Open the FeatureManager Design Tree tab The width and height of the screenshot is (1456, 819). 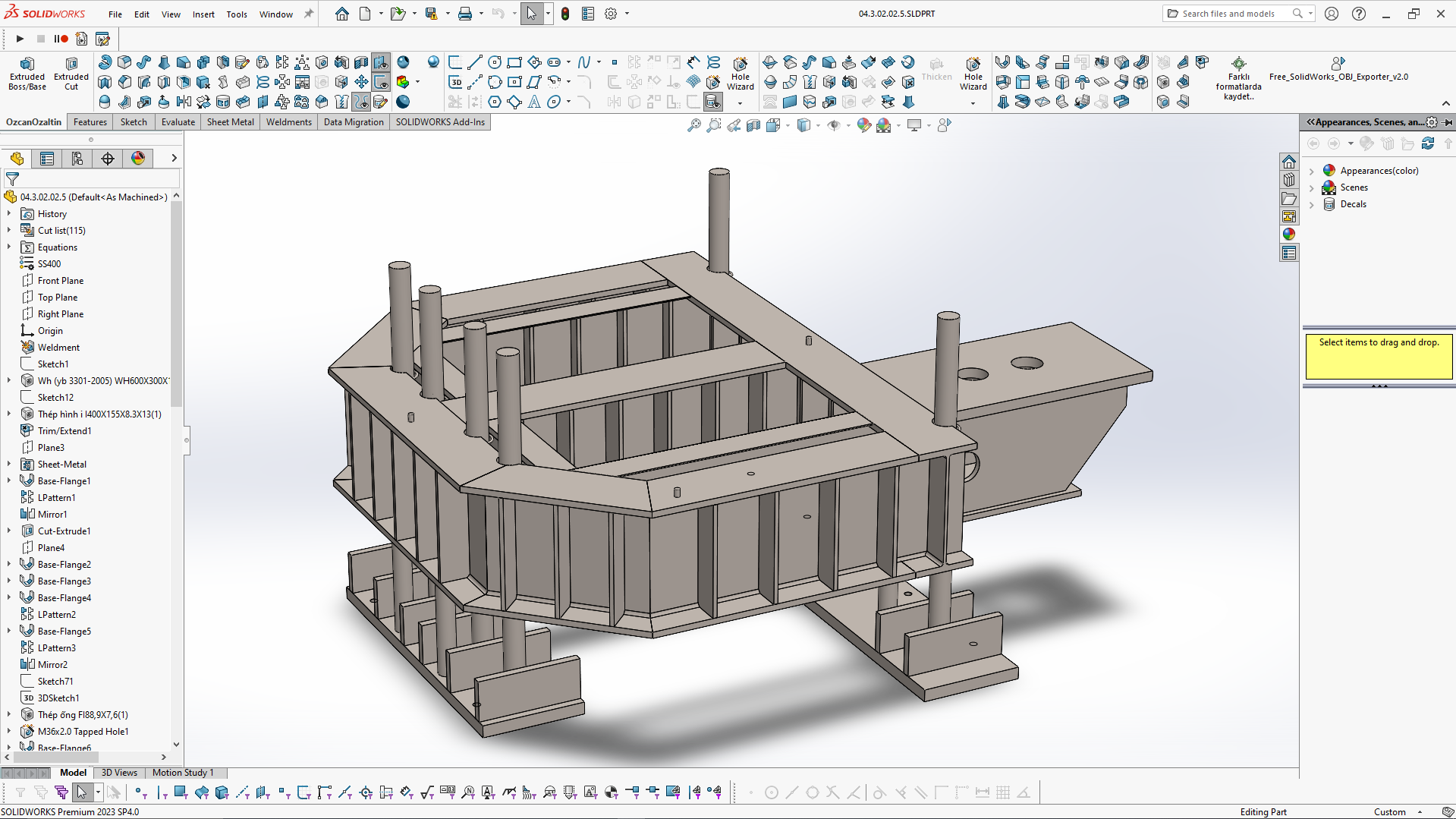[17, 159]
